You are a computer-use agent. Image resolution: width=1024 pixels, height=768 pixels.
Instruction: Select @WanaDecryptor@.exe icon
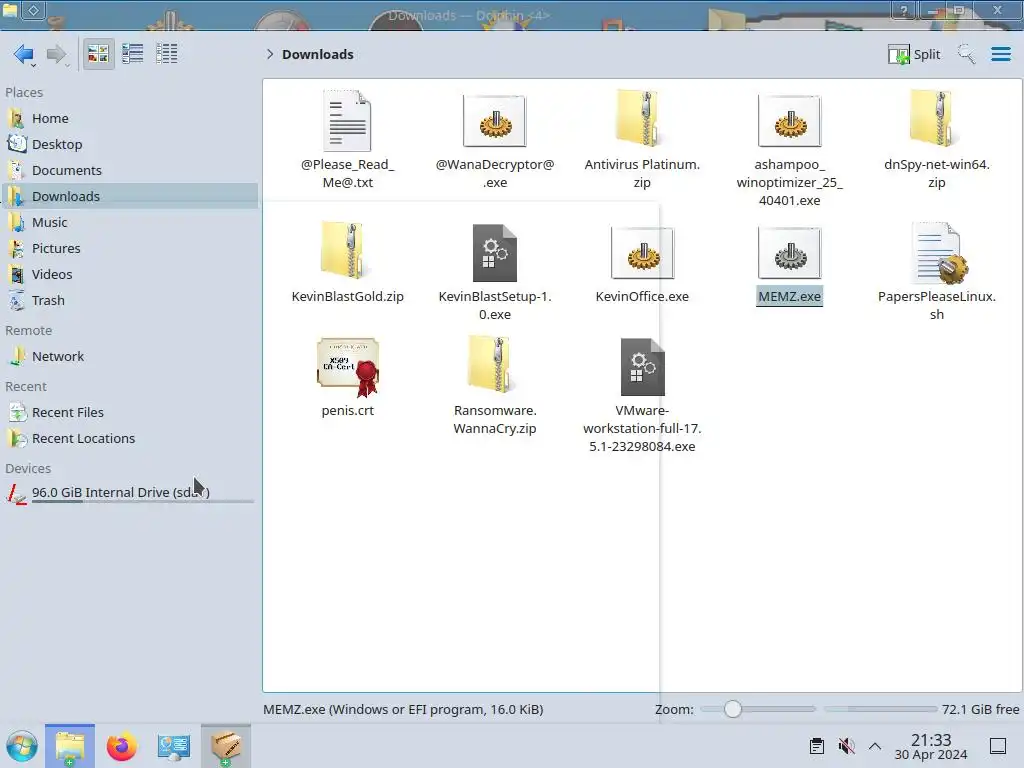tap(494, 121)
